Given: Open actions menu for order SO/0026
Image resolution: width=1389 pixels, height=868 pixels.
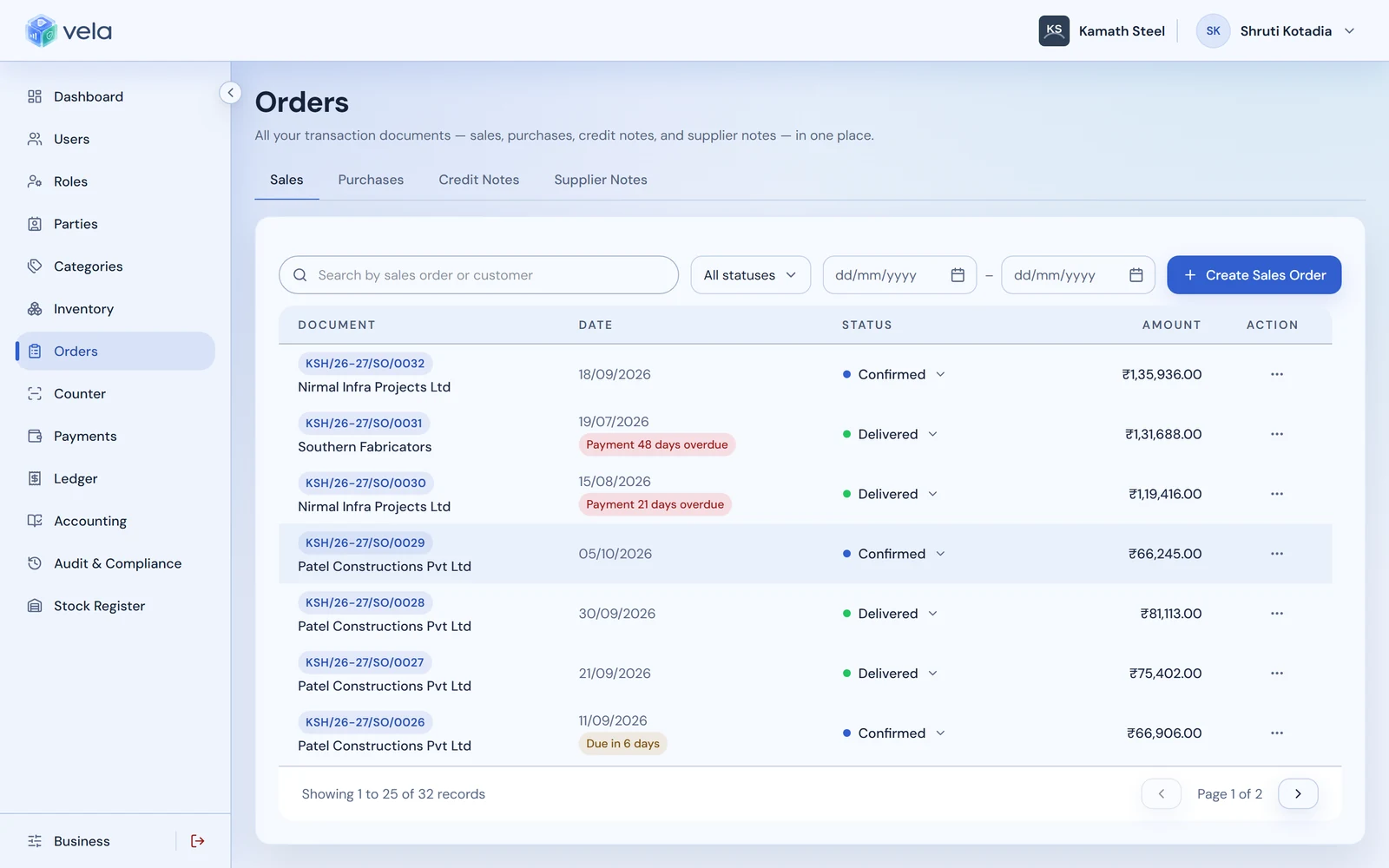Looking at the screenshot, I should click(x=1277, y=733).
